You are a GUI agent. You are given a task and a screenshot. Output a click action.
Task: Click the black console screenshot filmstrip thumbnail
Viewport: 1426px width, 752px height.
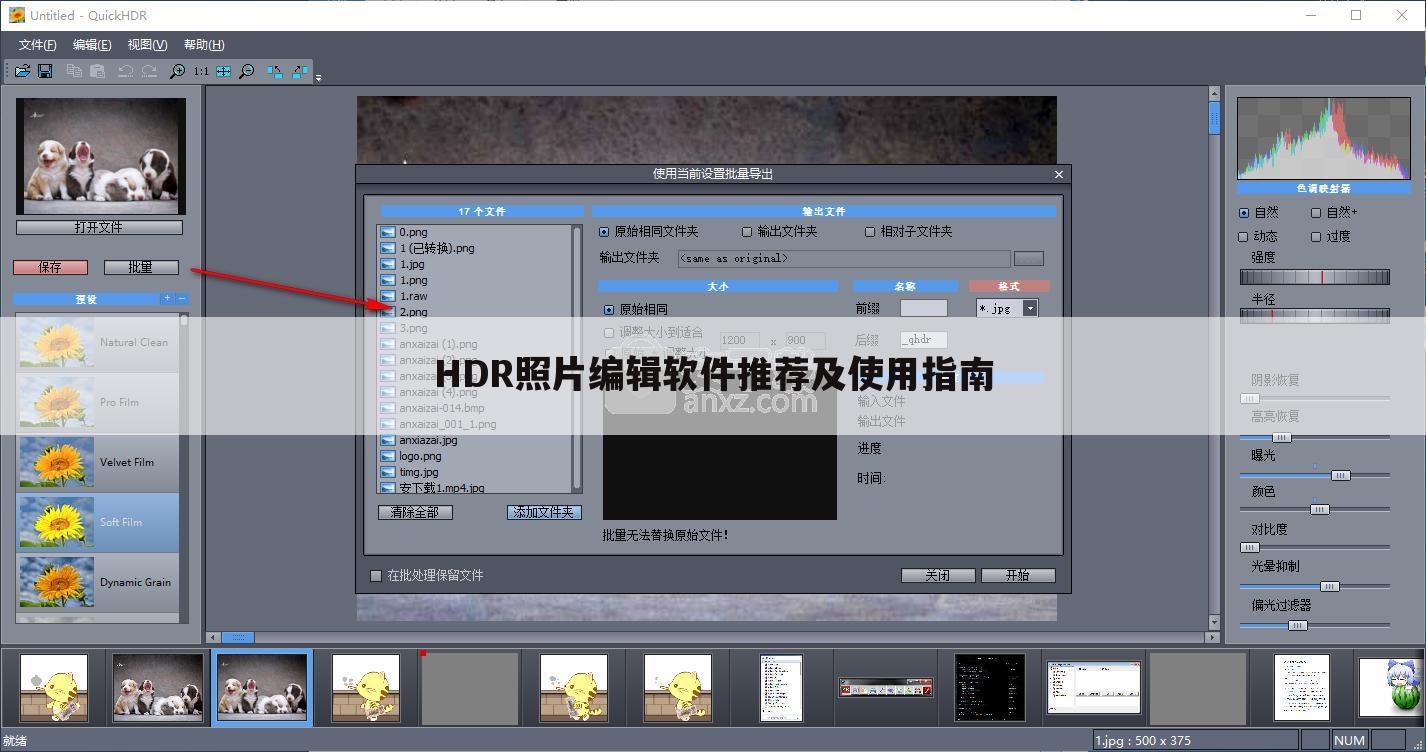[990, 687]
